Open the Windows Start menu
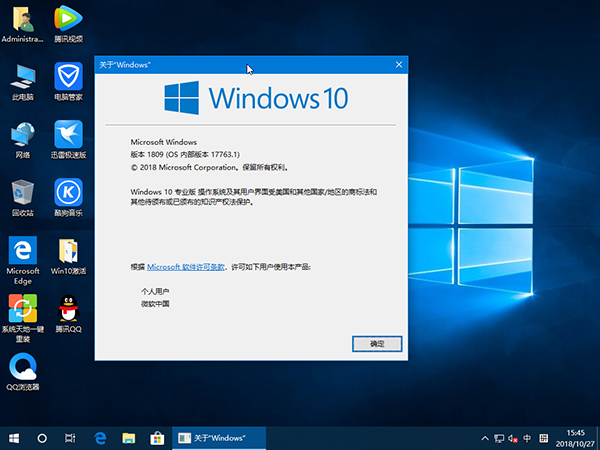 pyautogui.click(x=15, y=437)
